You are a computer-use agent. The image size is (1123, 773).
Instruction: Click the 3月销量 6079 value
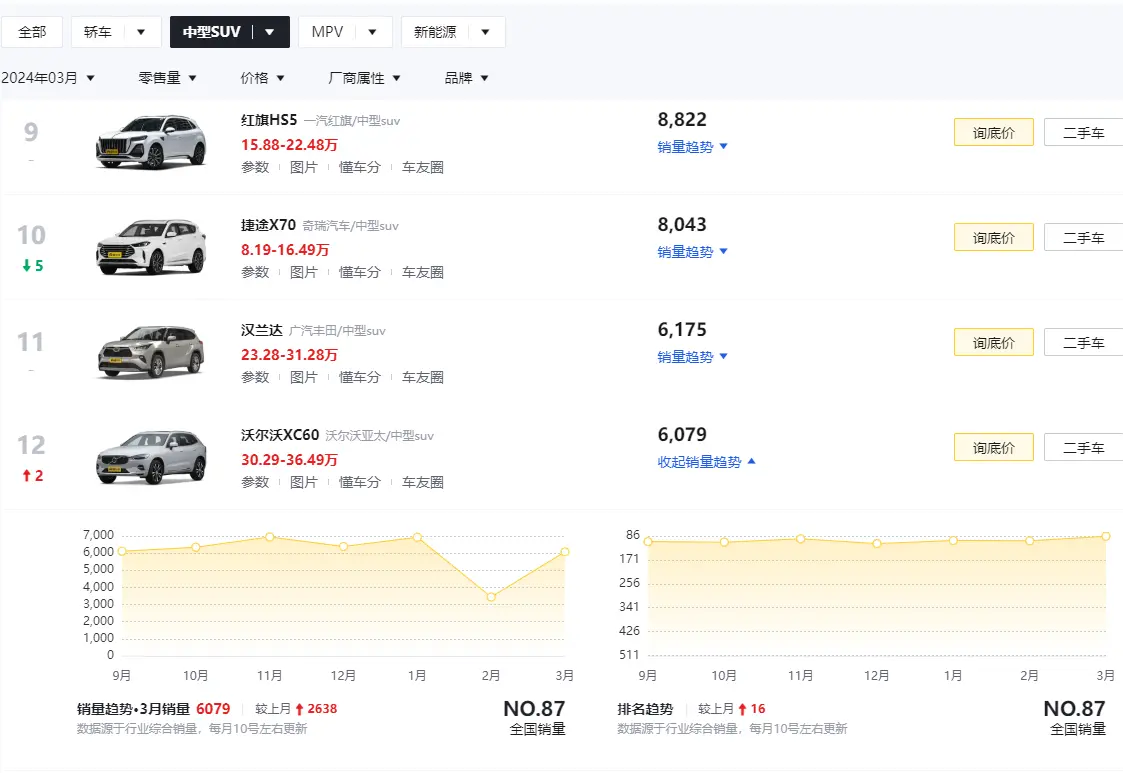click(x=213, y=709)
